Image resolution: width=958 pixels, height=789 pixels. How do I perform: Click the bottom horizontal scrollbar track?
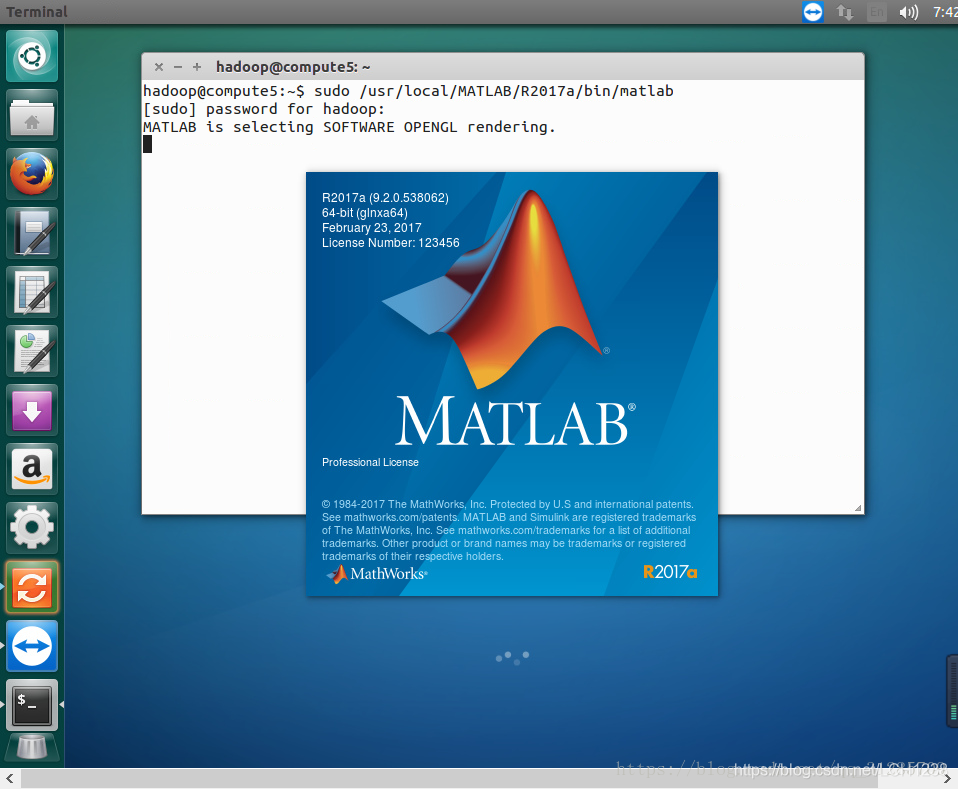click(450, 779)
